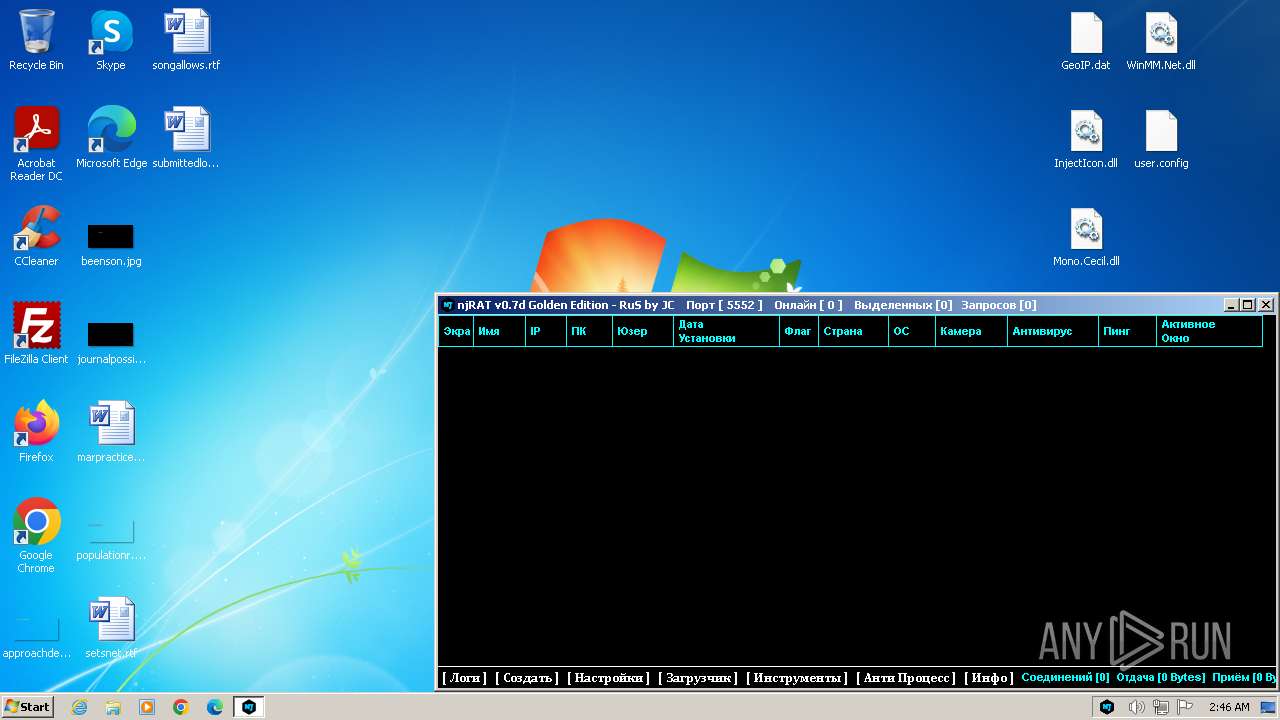Select the populationr... file icon
The width and height of the screenshot is (1280, 720).
[111, 540]
